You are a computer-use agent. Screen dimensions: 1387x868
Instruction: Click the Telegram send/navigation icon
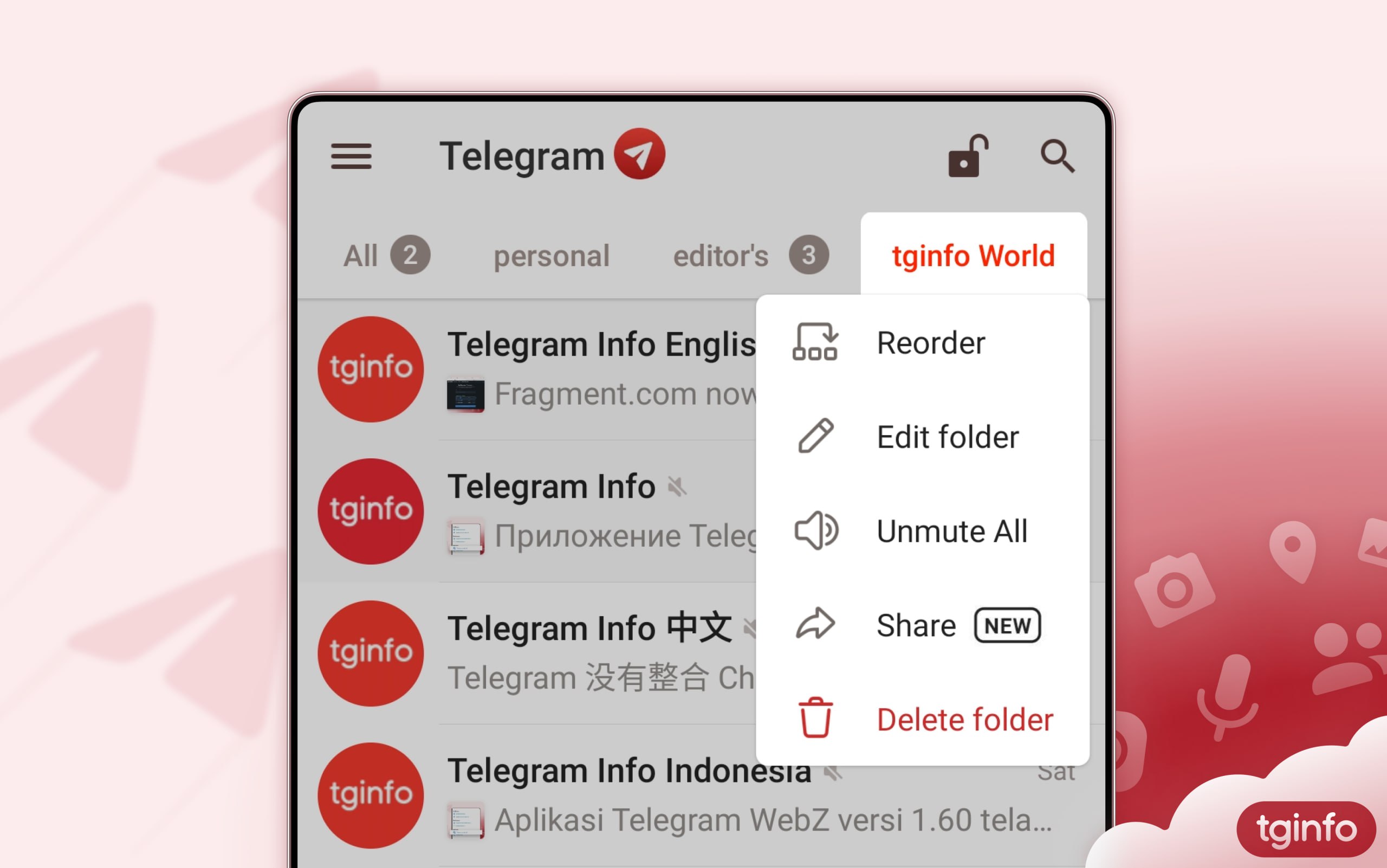click(x=644, y=155)
